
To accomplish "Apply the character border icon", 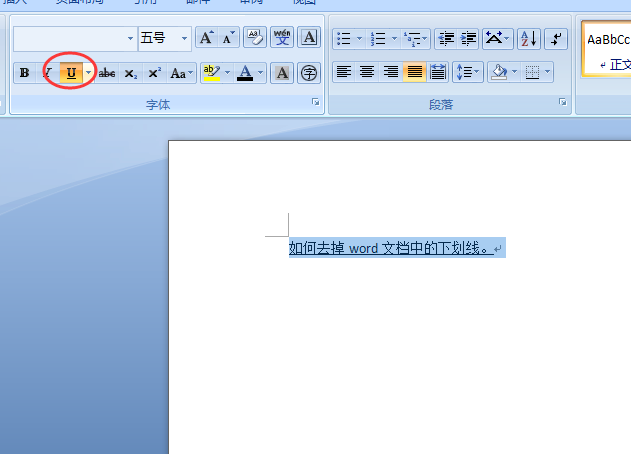I will click(x=309, y=38).
